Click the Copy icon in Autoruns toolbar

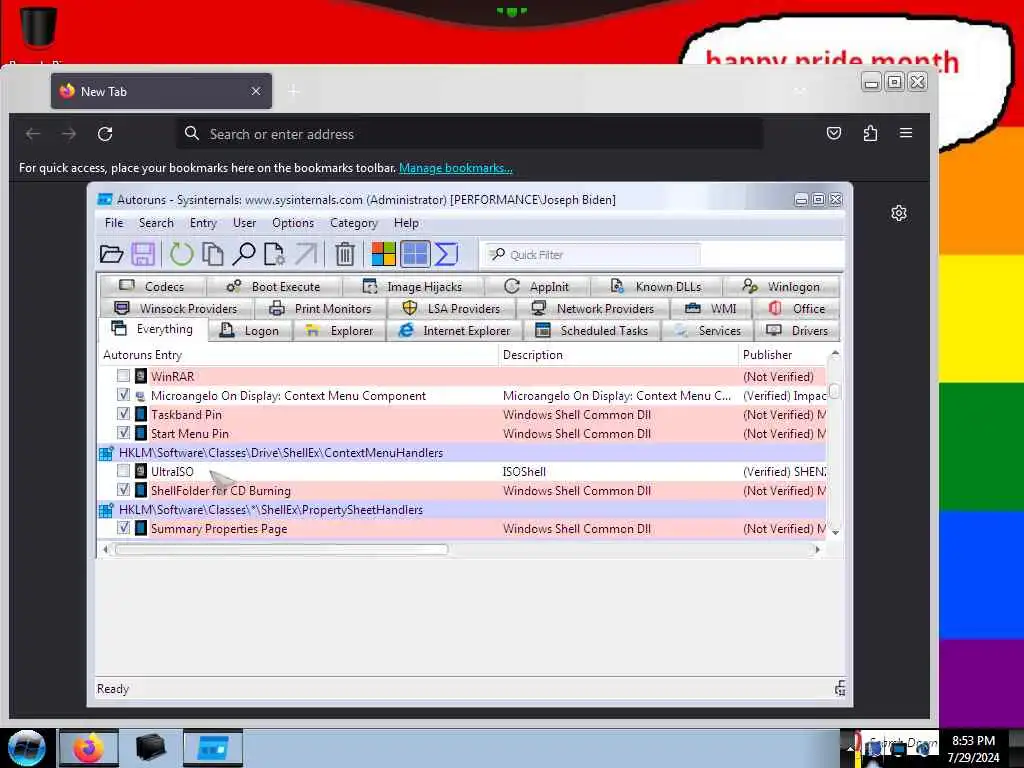[x=212, y=254]
